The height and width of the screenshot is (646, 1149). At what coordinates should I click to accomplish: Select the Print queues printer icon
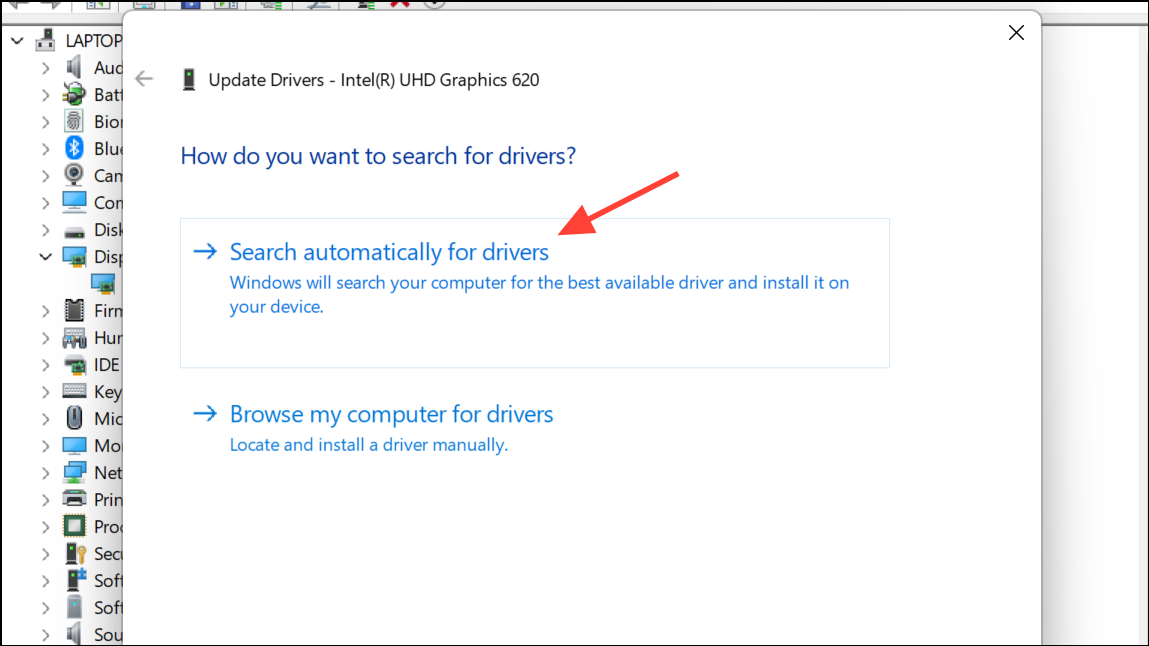[75, 500]
